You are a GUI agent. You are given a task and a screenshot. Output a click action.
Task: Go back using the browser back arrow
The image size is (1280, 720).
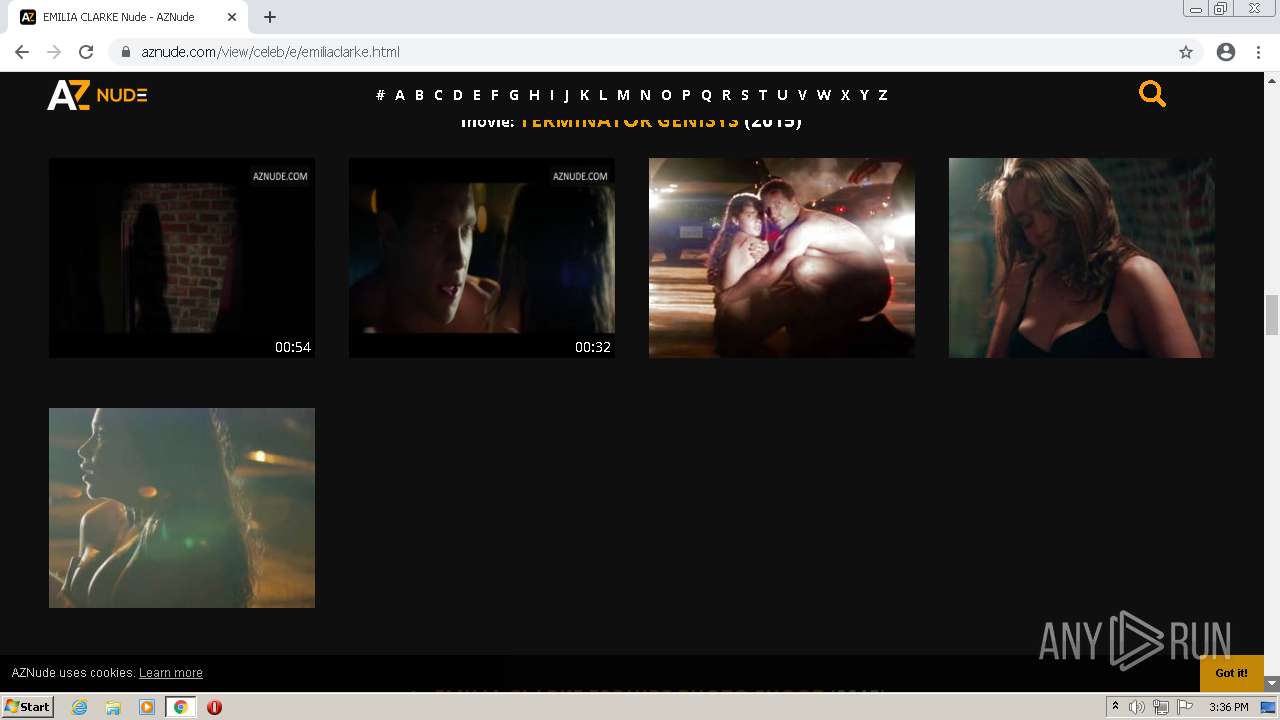pos(22,52)
